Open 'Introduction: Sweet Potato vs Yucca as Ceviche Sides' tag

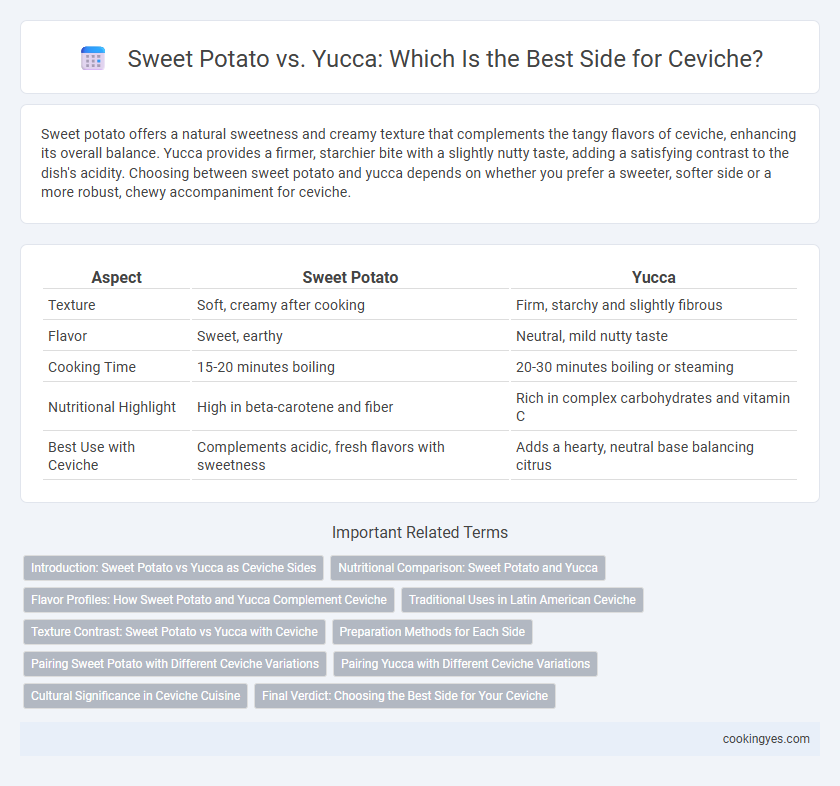(x=174, y=568)
